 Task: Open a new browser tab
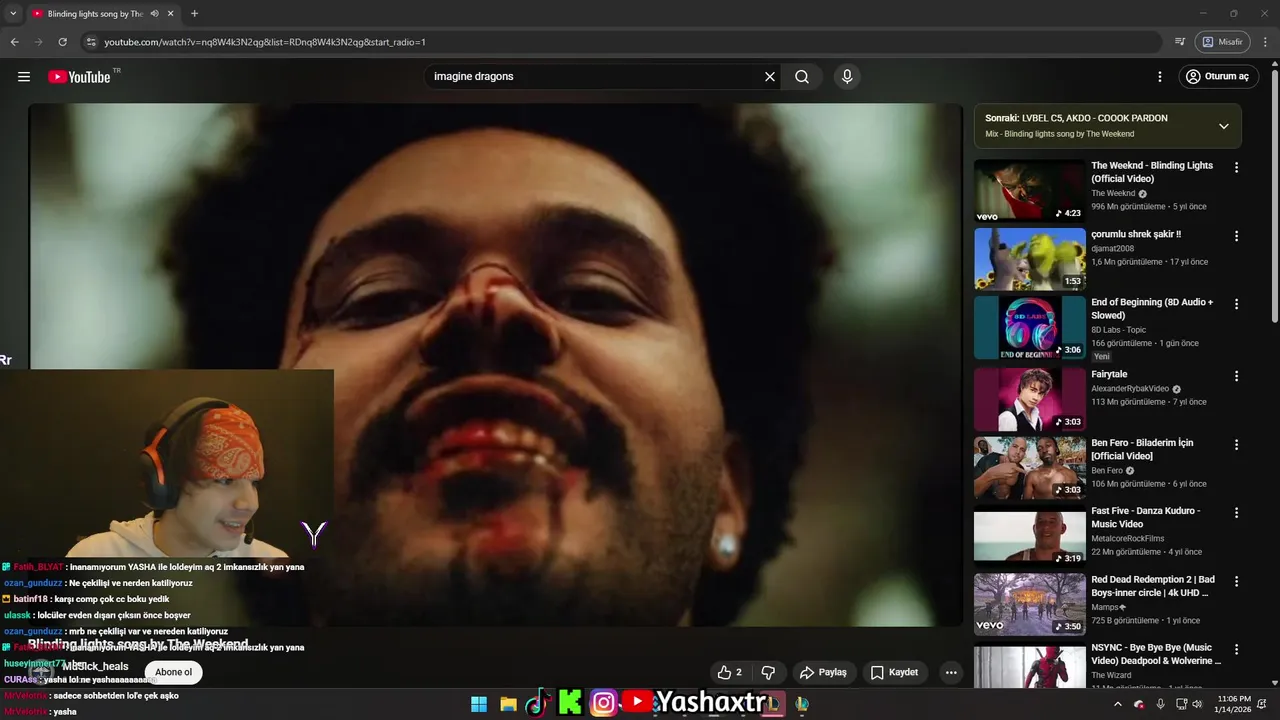(194, 14)
